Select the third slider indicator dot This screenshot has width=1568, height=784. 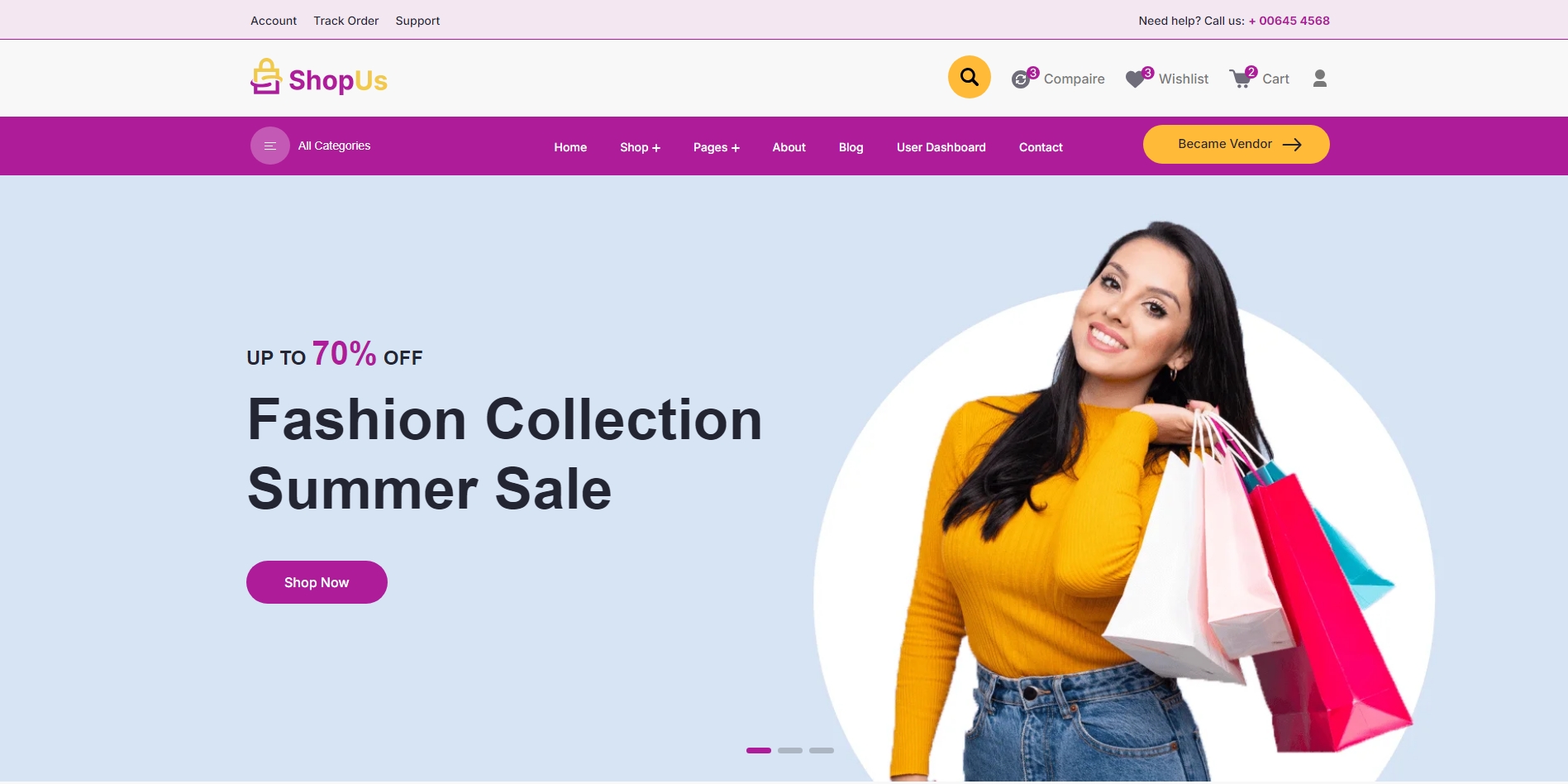tap(822, 750)
